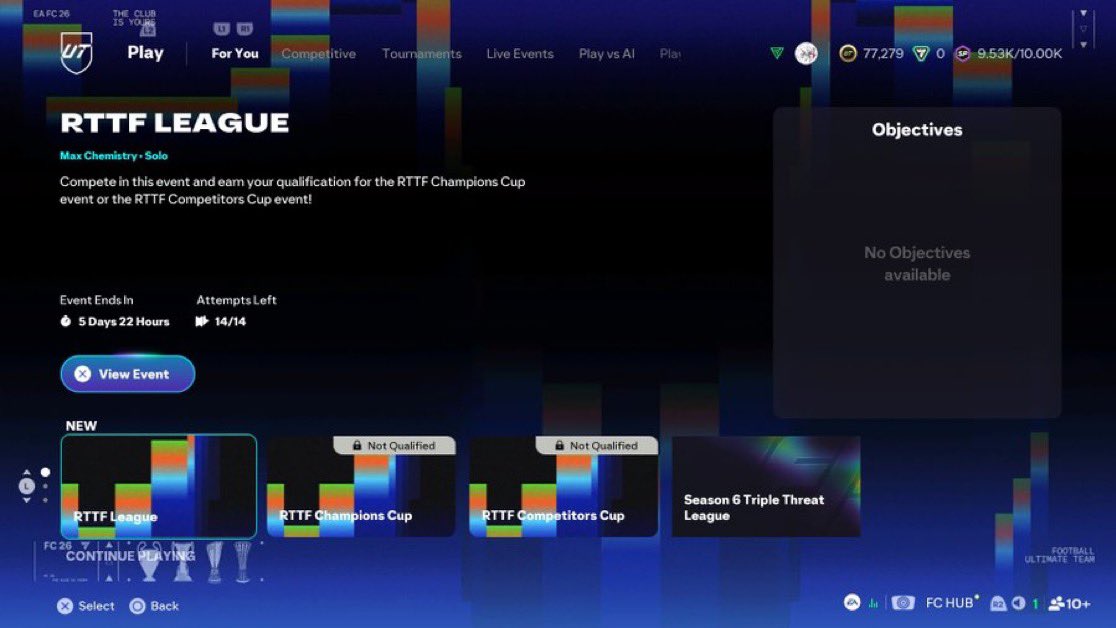Click the green connection bars icon
This screenshot has width=1116, height=628.
pyautogui.click(x=873, y=604)
